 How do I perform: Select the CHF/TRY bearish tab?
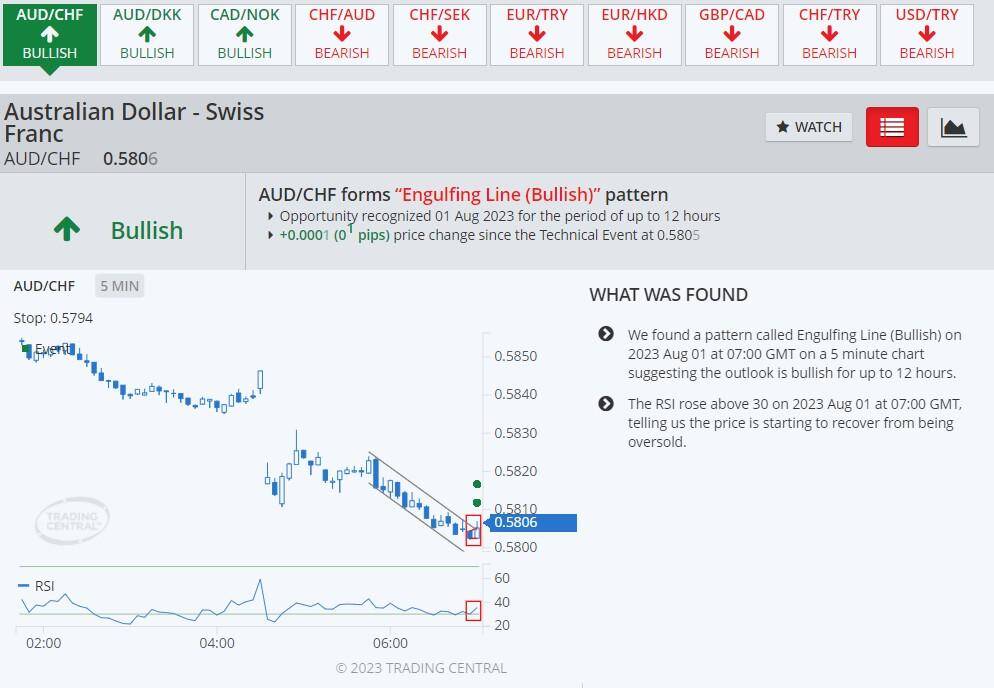point(830,34)
